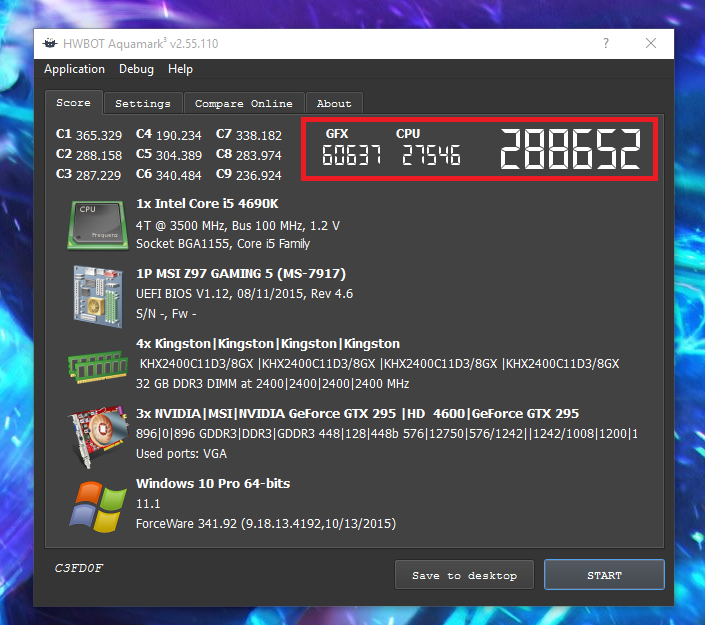The height and width of the screenshot is (625, 705).
Task: Click the C5 value 304.389
Action: tap(179, 156)
